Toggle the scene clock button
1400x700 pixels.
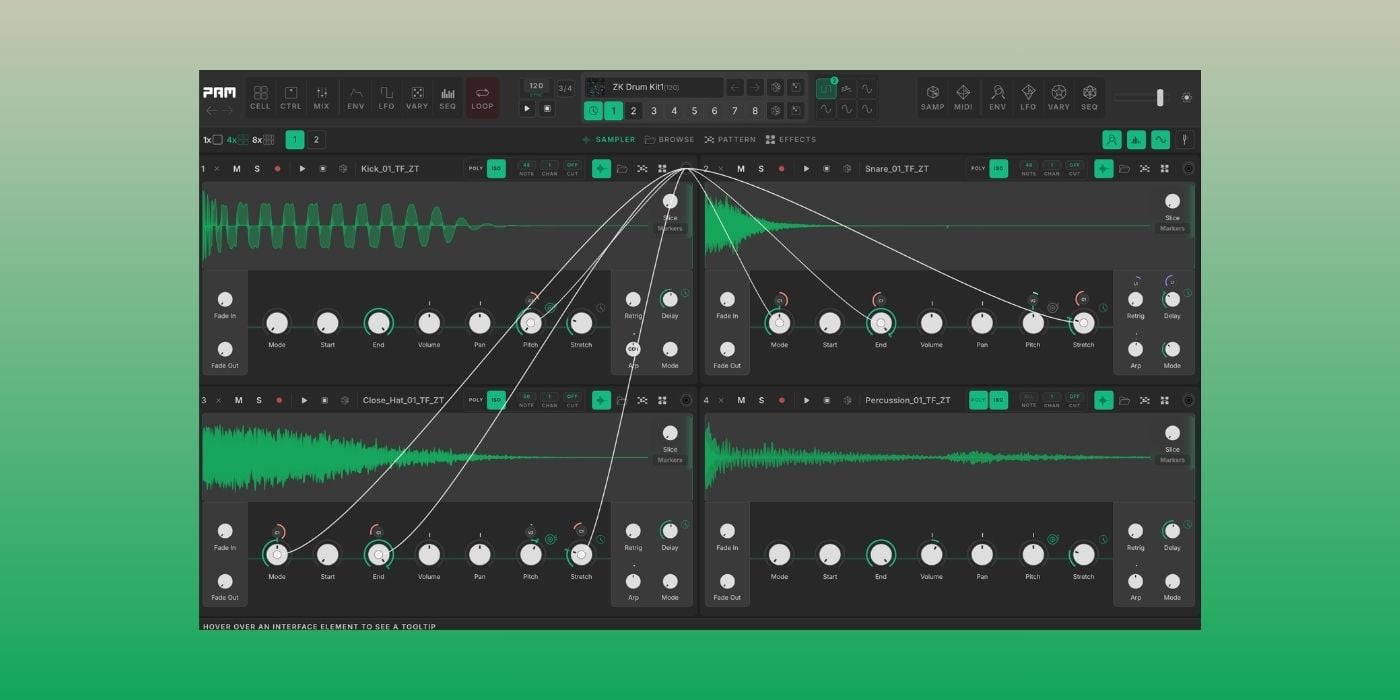pyautogui.click(x=593, y=111)
